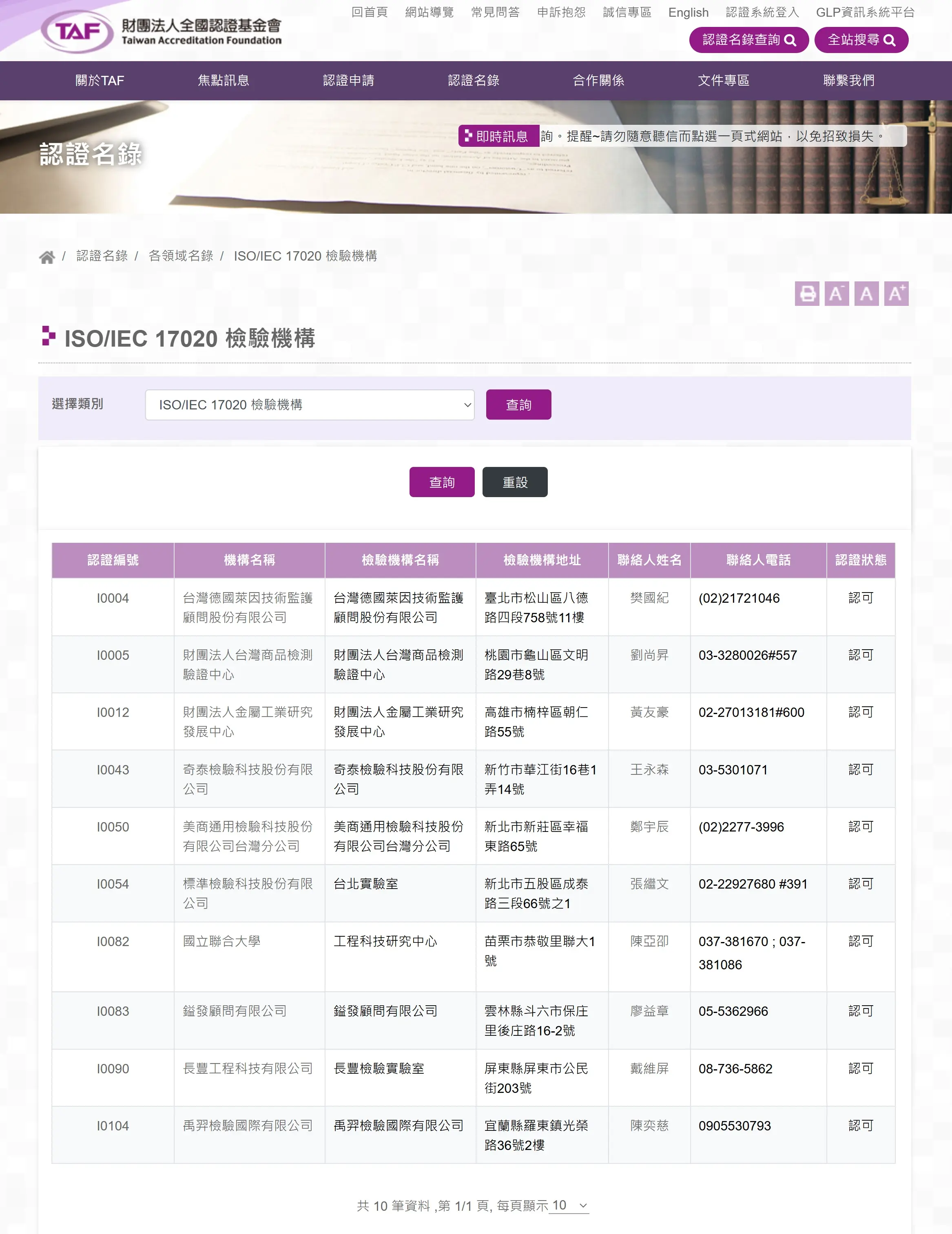952x1234 pixels.
Task: Click the 檢驗機構名稱 column header
Action: (x=400, y=560)
